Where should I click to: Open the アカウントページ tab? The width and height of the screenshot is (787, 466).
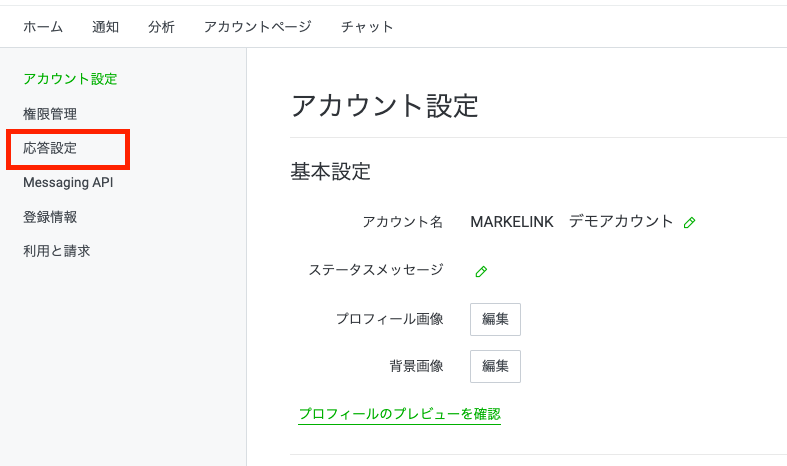coord(257,27)
